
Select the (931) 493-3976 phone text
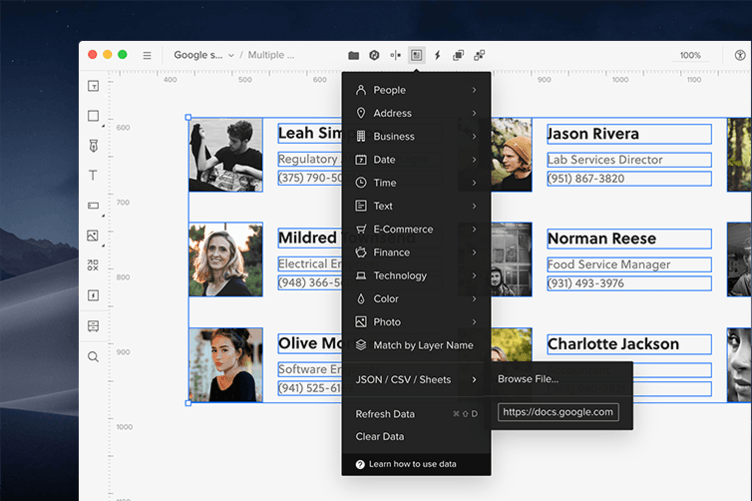tap(629, 283)
